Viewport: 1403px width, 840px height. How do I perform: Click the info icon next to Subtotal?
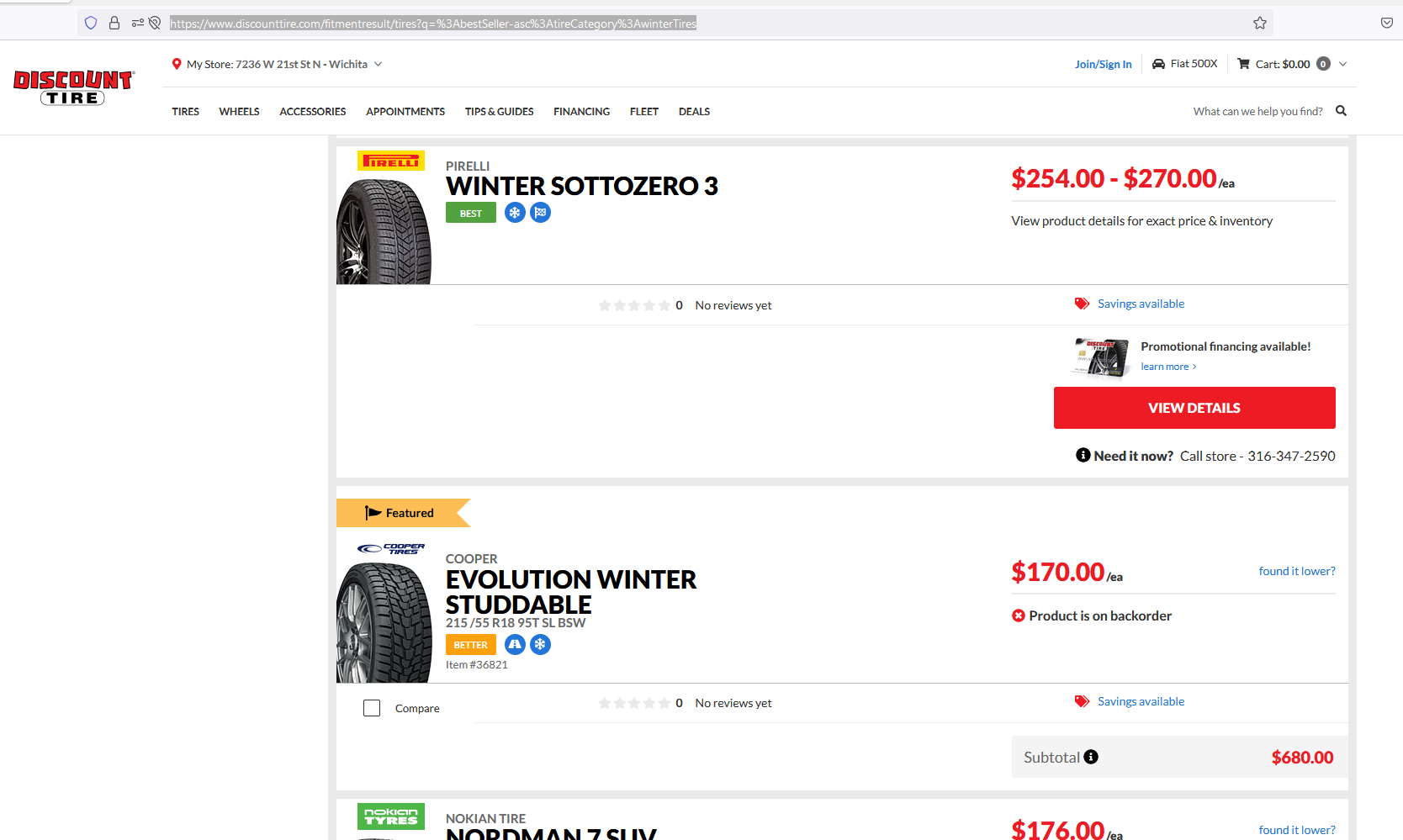(x=1091, y=757)
